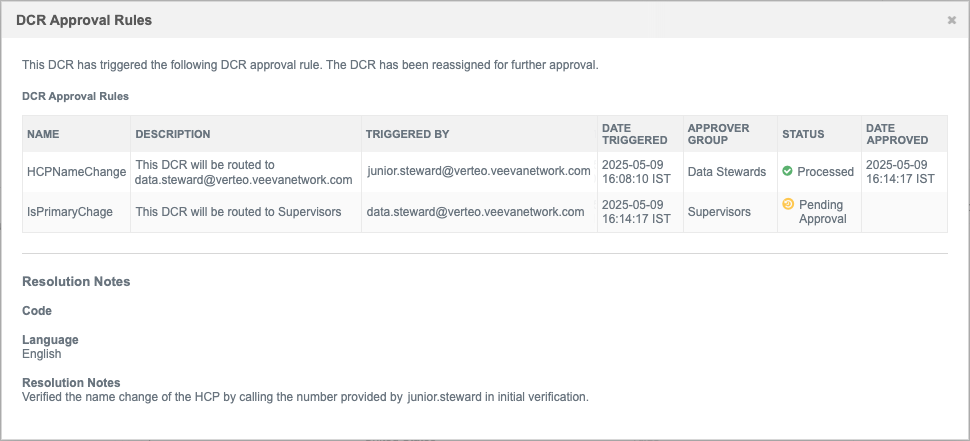Click the orange Pending Approval status icon
The width and height of the screenshot is (970, 441).
pos(788,204)
